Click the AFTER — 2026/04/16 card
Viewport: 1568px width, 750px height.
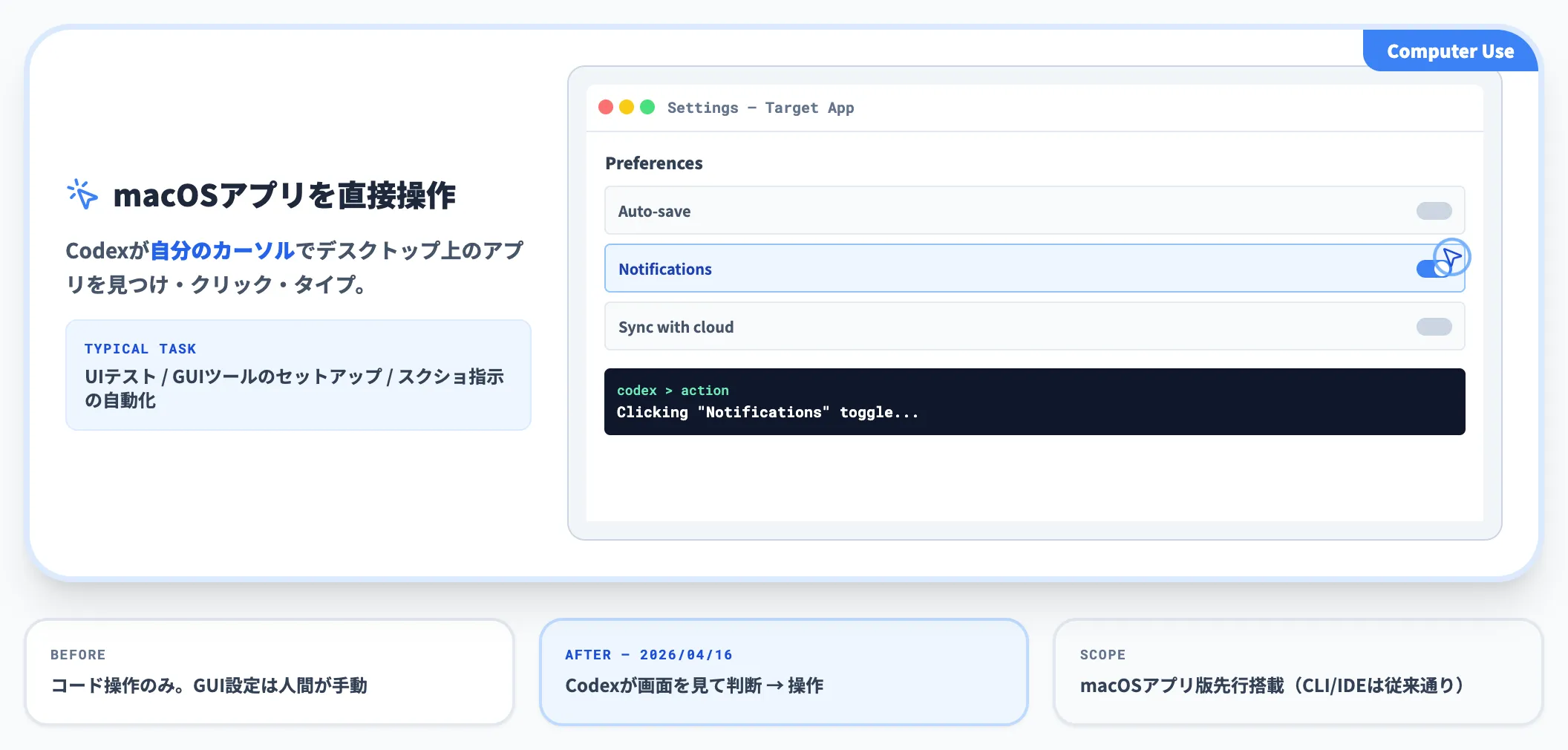(x=783, y=672)
